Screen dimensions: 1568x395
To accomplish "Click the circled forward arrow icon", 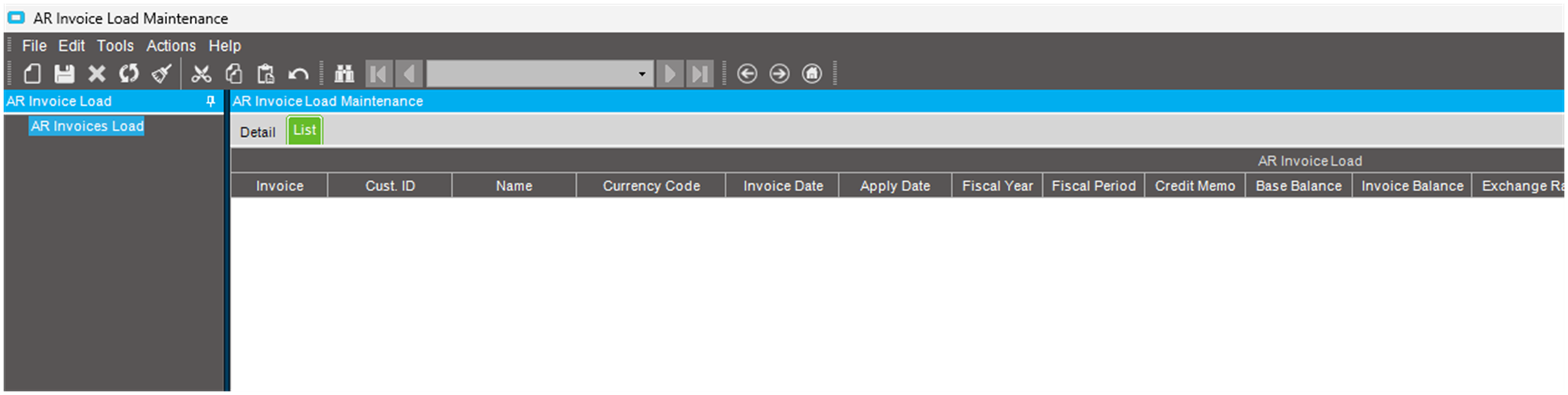I will tap(780, 74).
